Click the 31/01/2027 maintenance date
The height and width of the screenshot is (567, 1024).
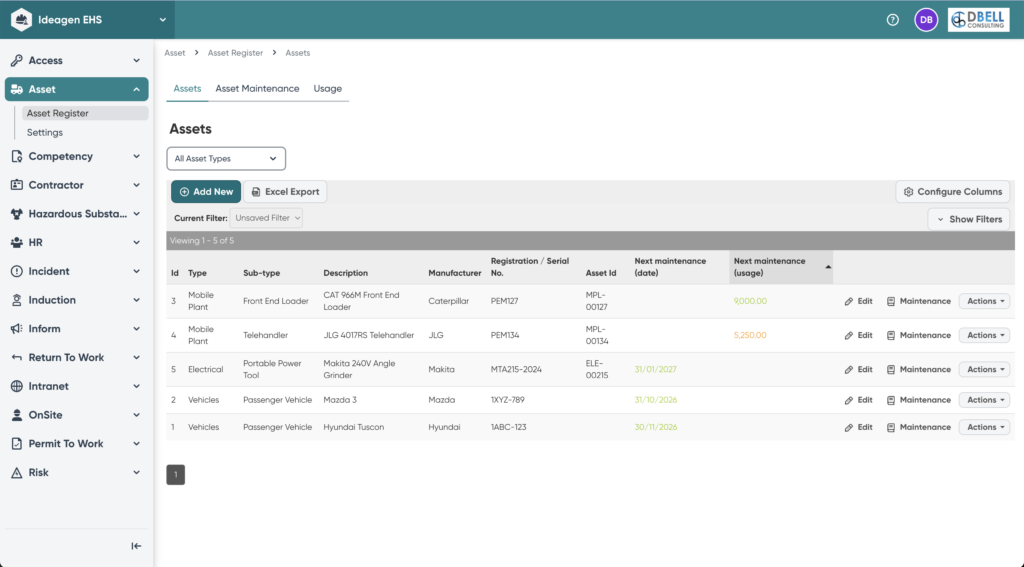tap(655, 369)
